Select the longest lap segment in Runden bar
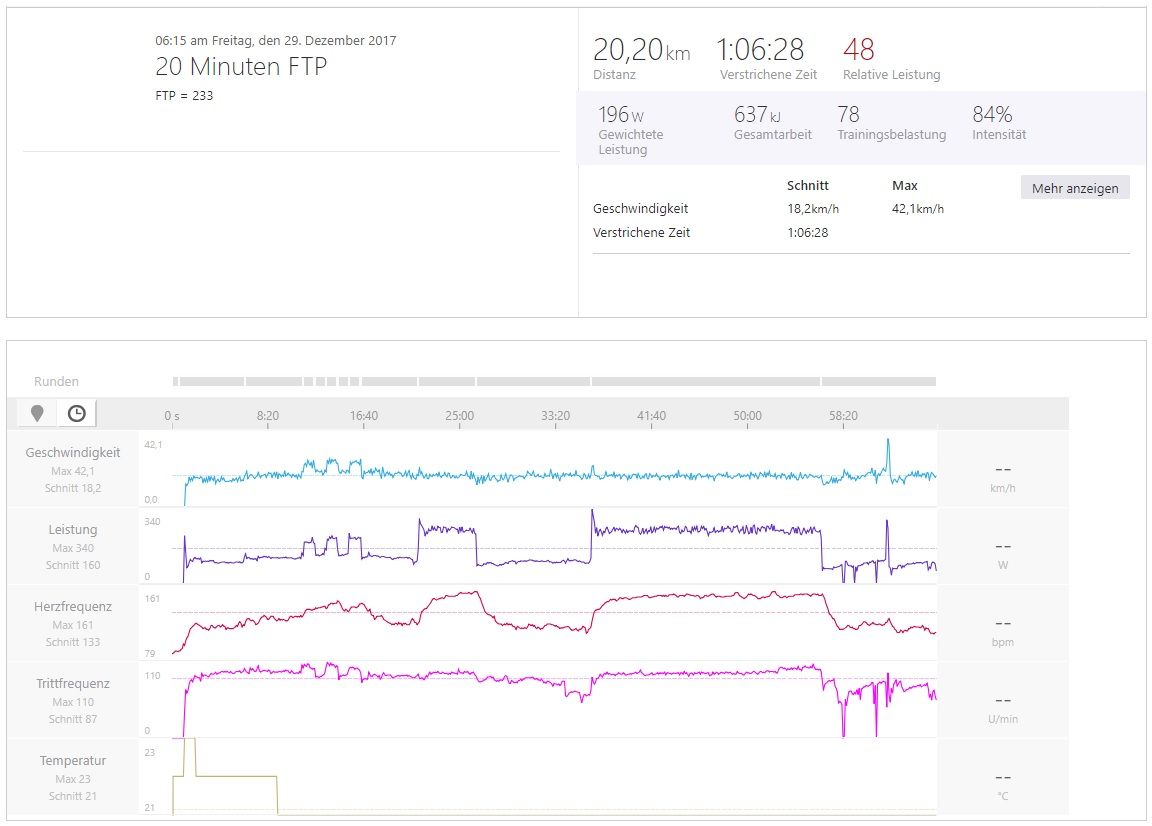 [706, 381]
